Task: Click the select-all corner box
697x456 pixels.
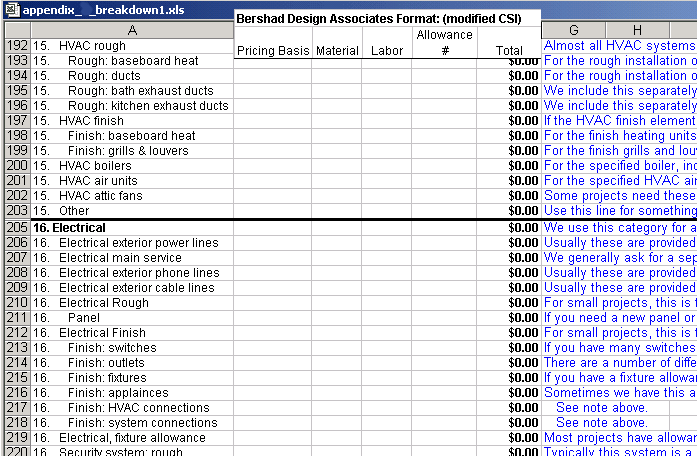Action: tap(17, 30)
